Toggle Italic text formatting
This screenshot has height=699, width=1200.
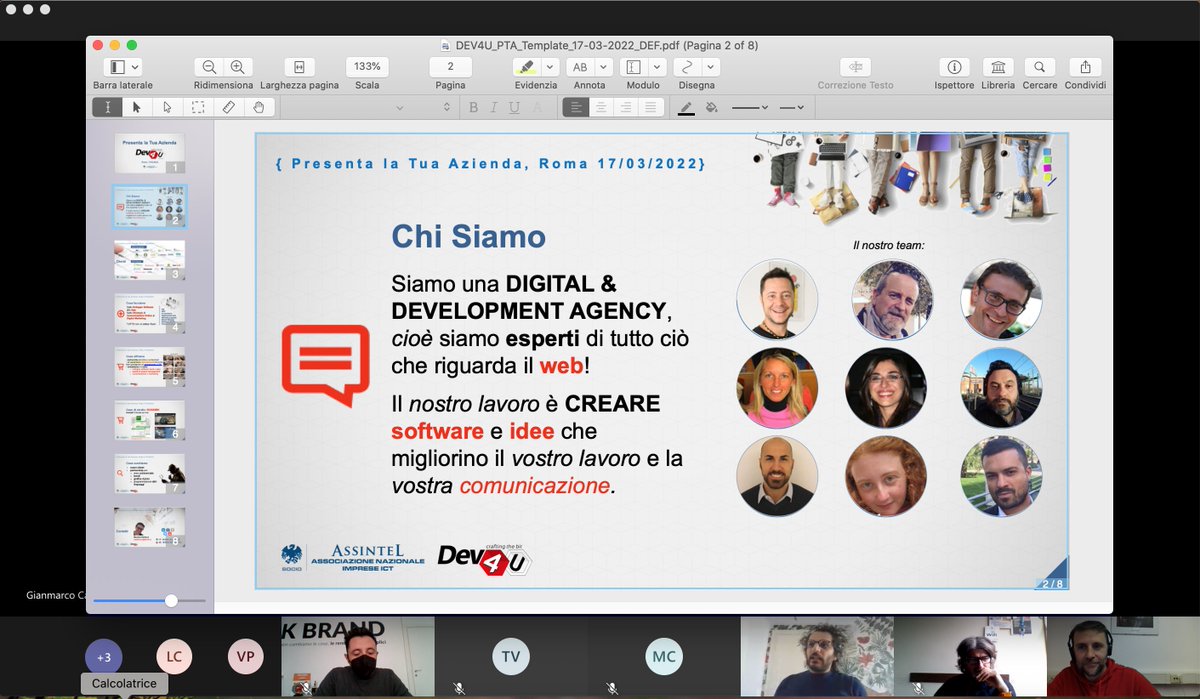pos(494,107)
